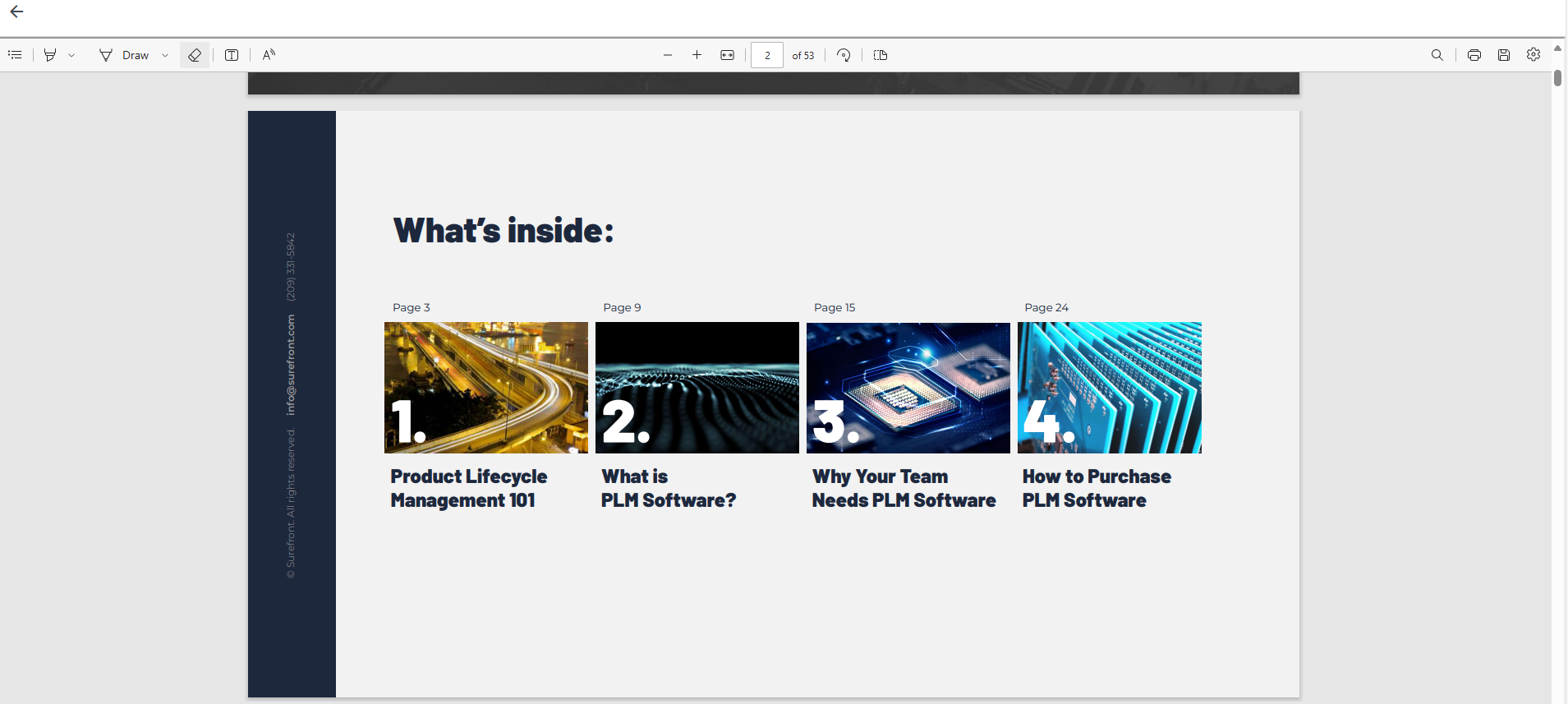Open Find search in document
The height and width of the screenshot is (704, 1568).
(x=1437, y=55)
